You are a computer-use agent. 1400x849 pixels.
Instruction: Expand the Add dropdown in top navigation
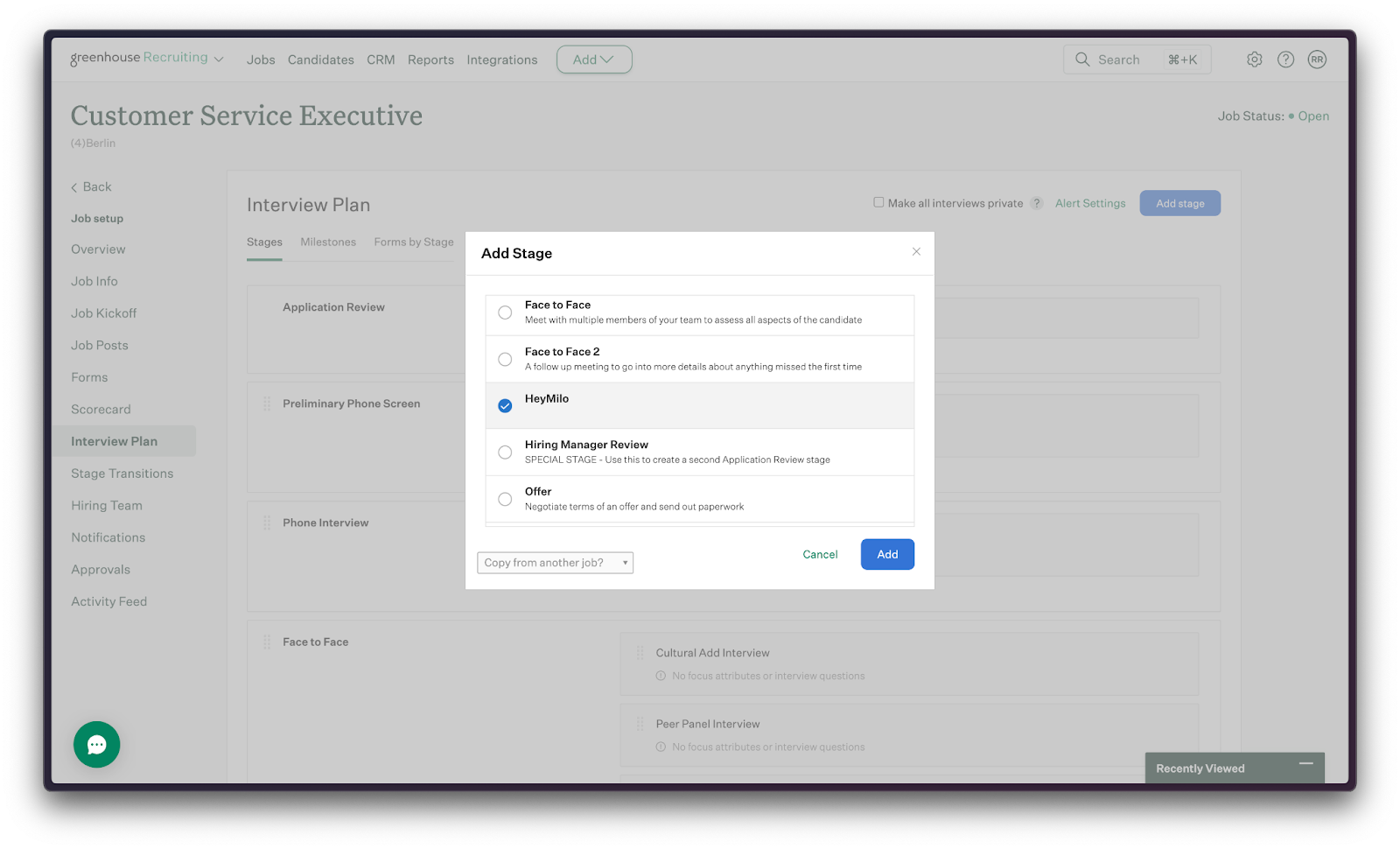point(594,60)
